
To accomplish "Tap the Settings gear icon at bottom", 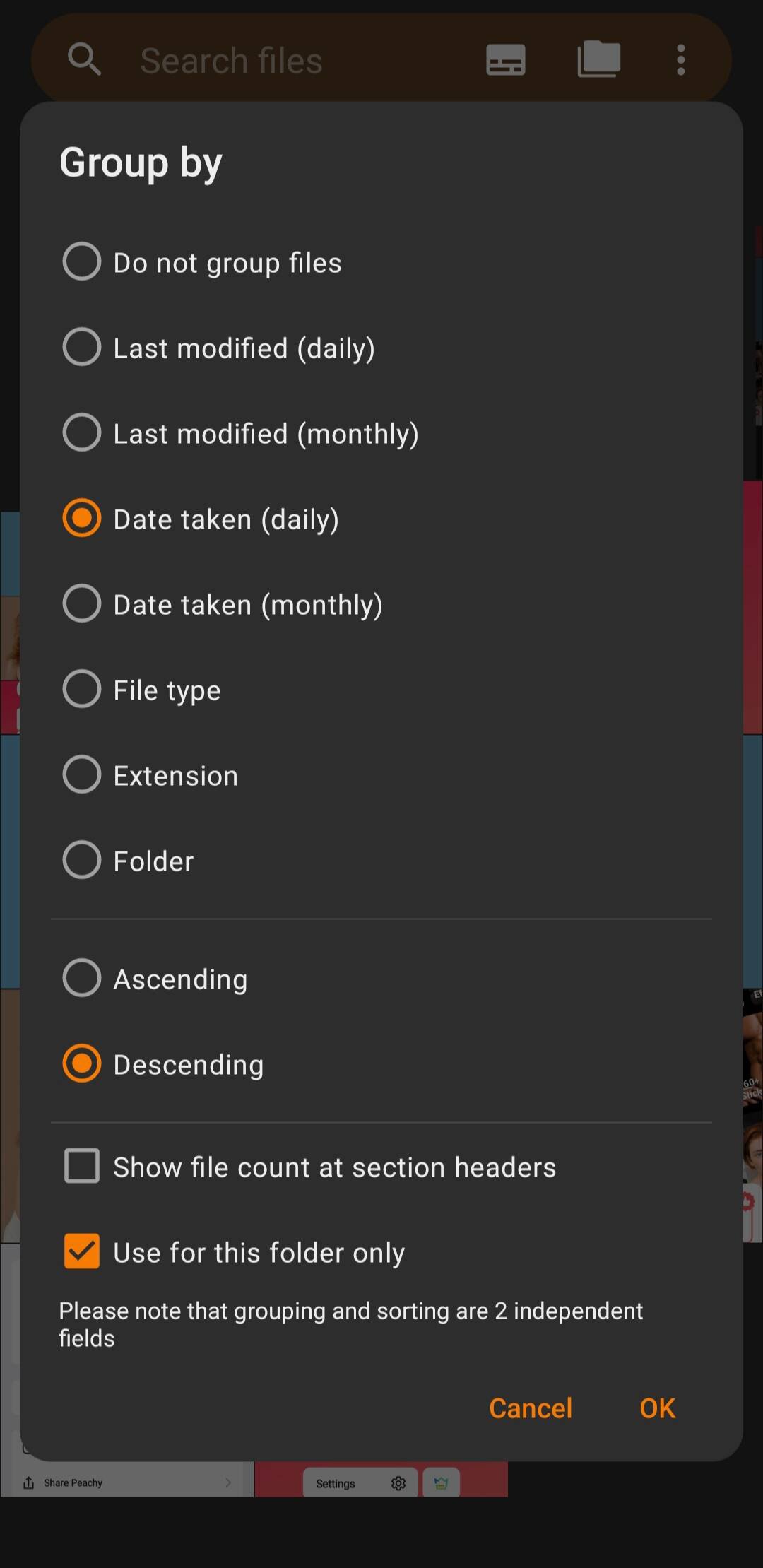I will click(398, 1483).
